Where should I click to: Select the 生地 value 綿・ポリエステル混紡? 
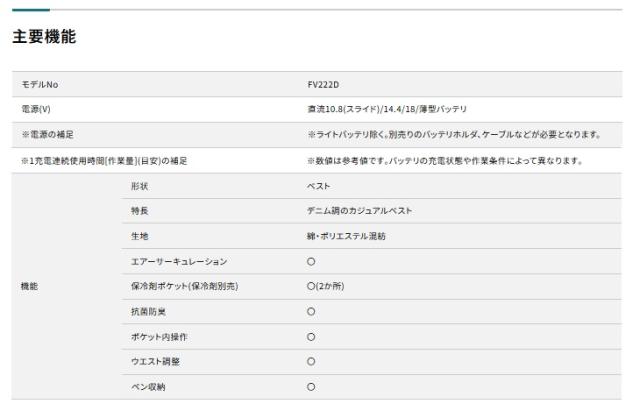pos(347,236)
